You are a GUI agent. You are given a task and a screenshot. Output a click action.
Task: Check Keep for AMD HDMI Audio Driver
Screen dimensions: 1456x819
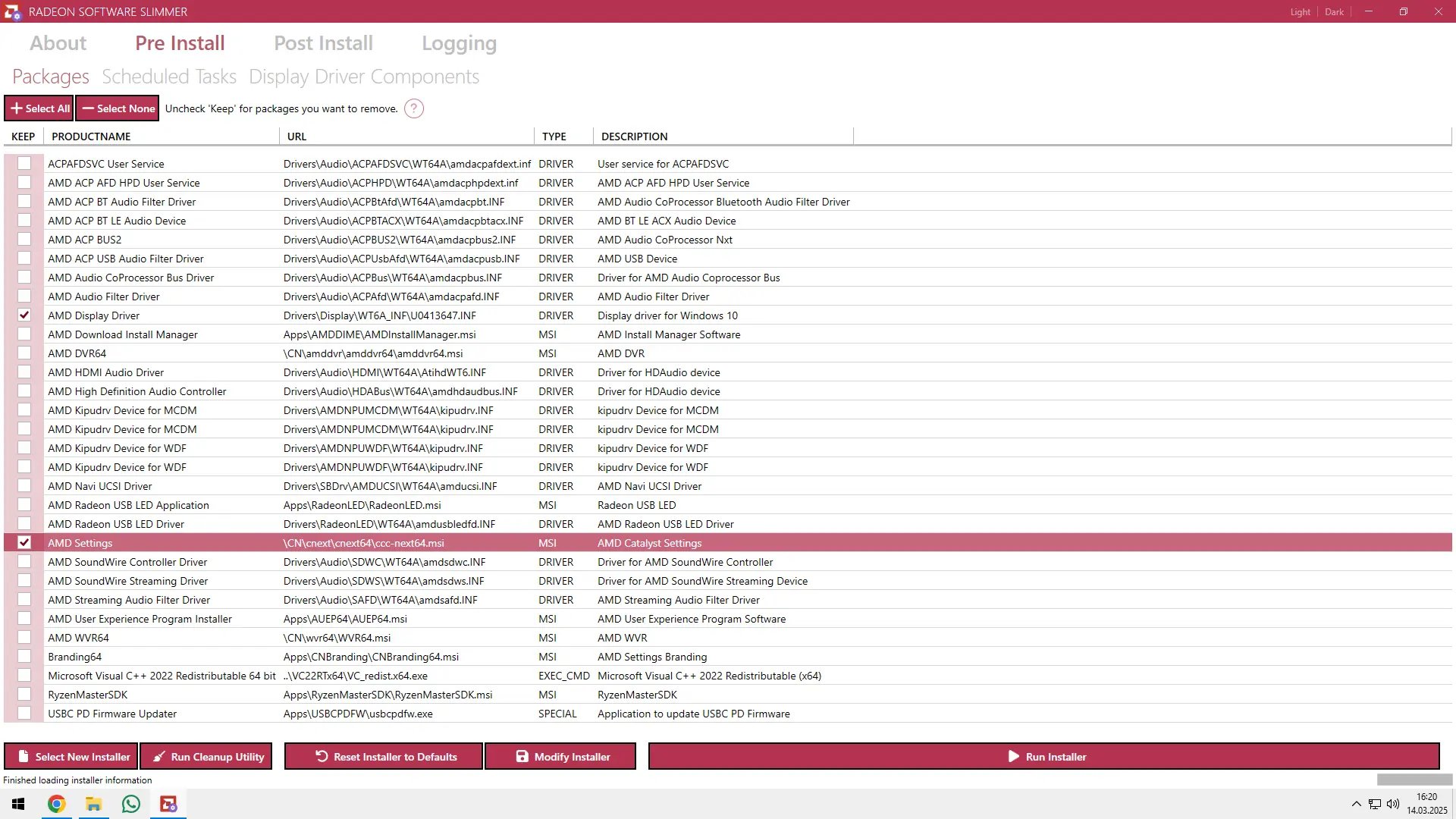tap(24, 372)
